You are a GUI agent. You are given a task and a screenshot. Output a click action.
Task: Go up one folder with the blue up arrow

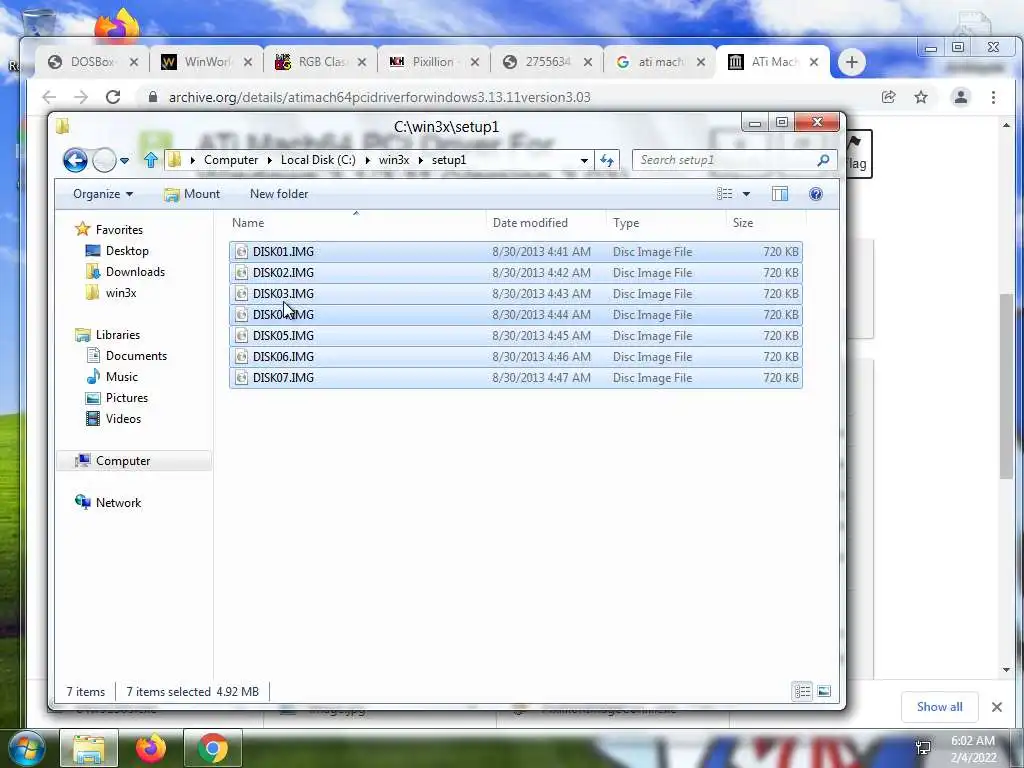coord(151,160)
